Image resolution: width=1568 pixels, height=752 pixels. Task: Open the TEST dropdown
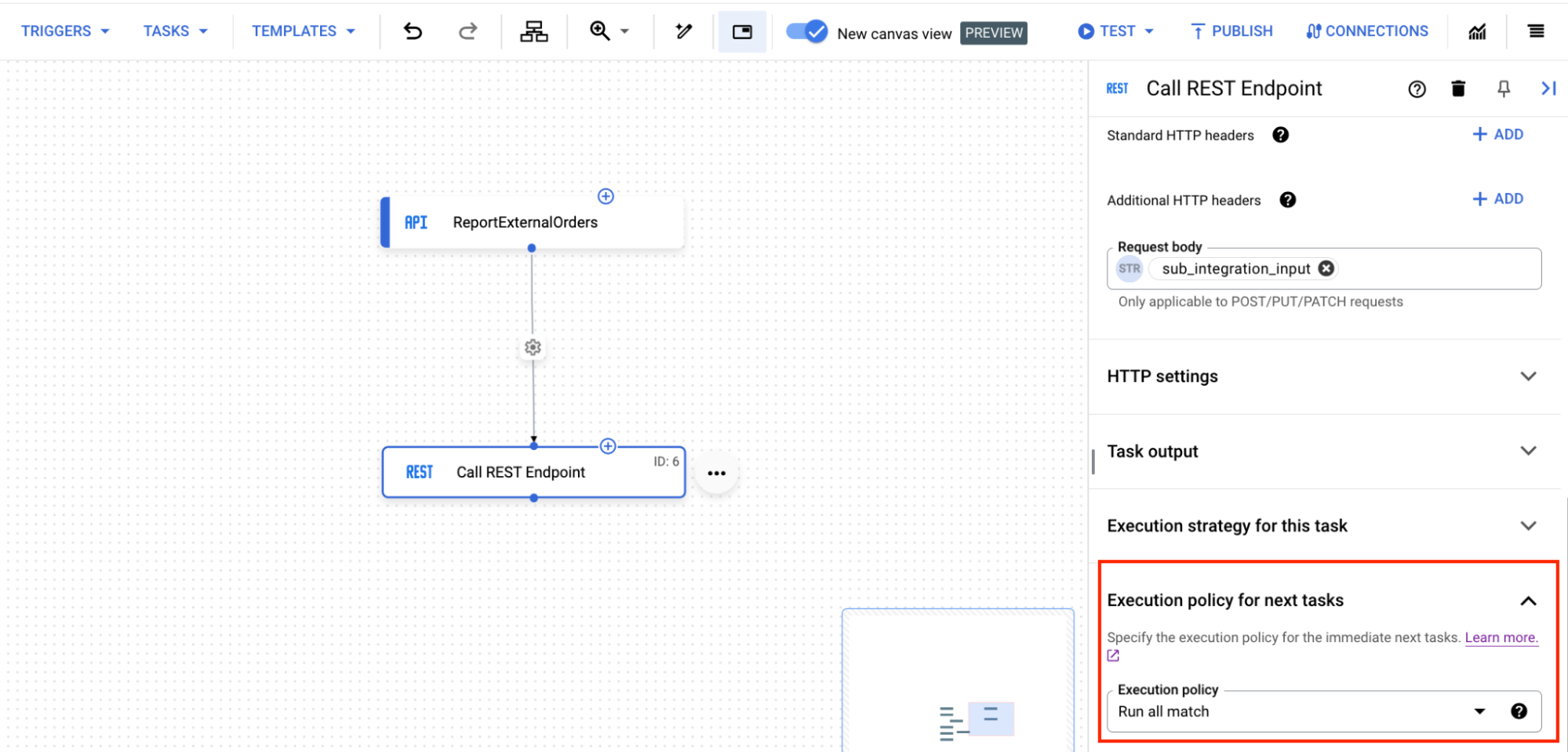pos(1115,31)
